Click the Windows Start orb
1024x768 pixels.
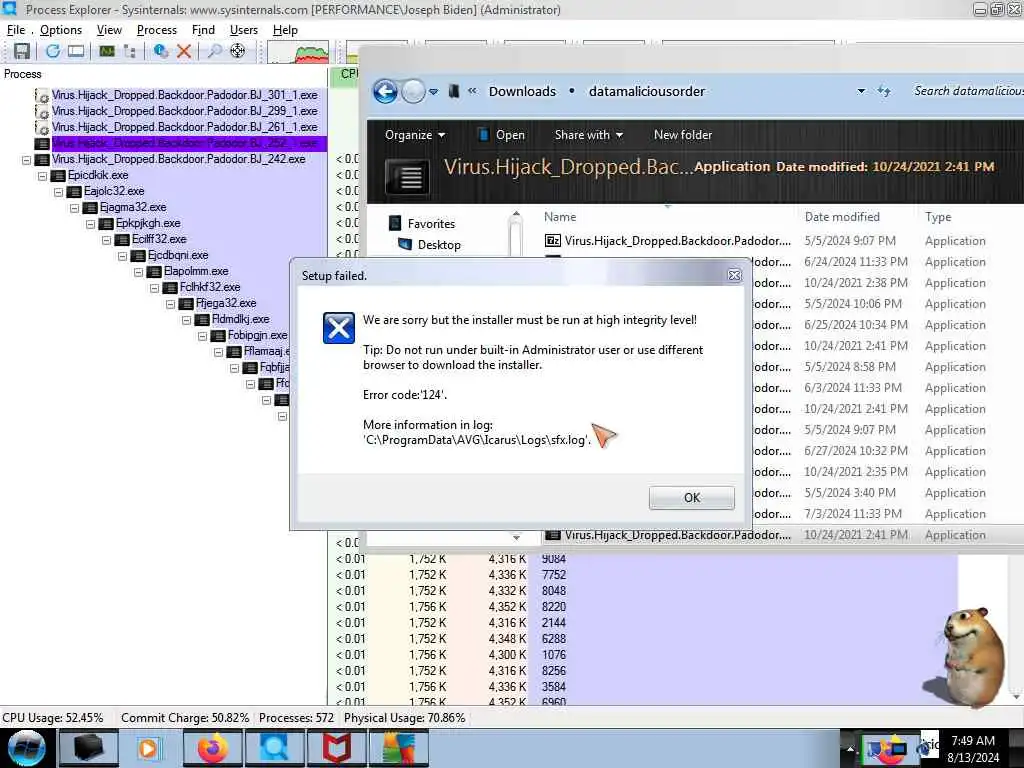[27, 748]
